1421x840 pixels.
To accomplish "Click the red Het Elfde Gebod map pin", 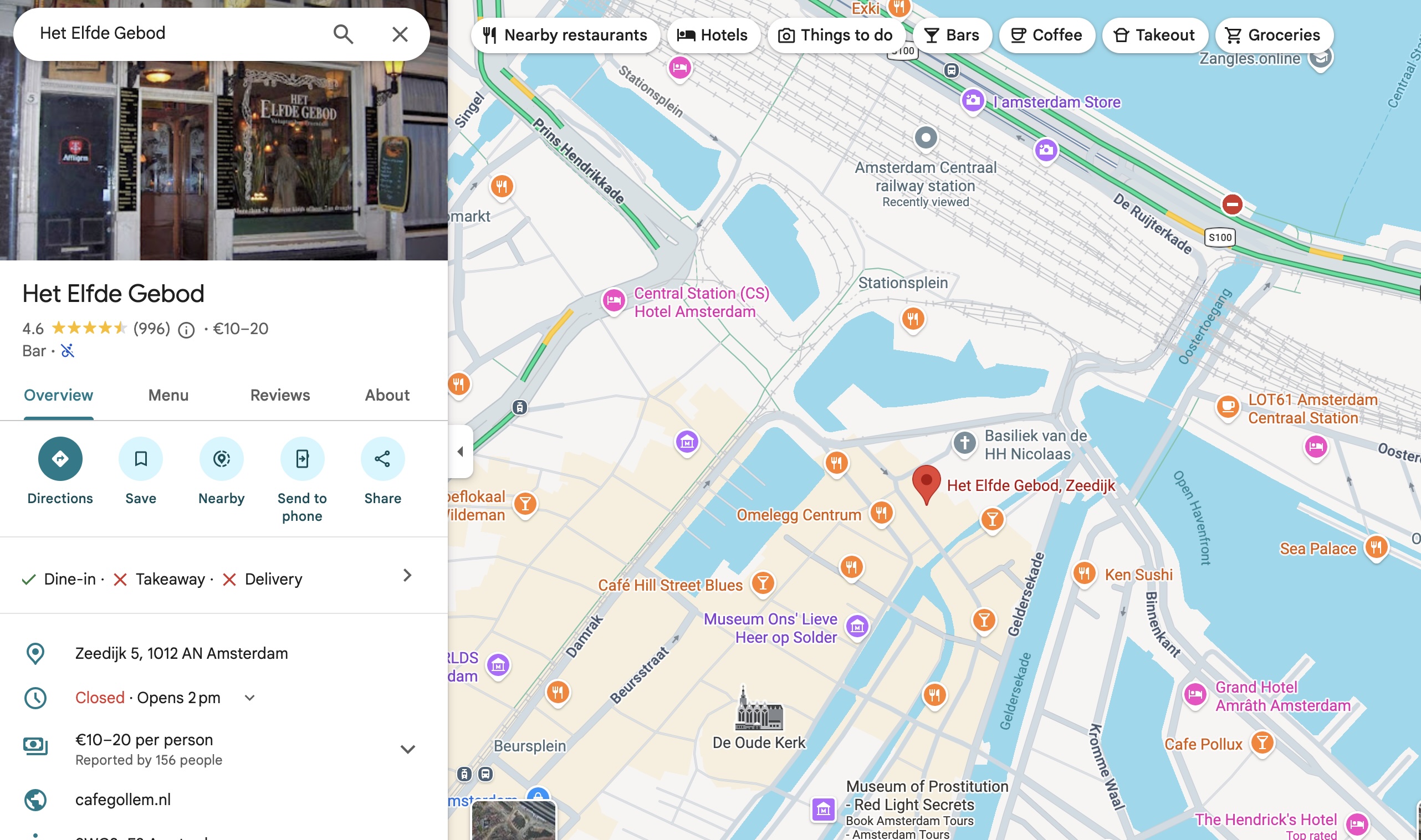I will (926, 484).
